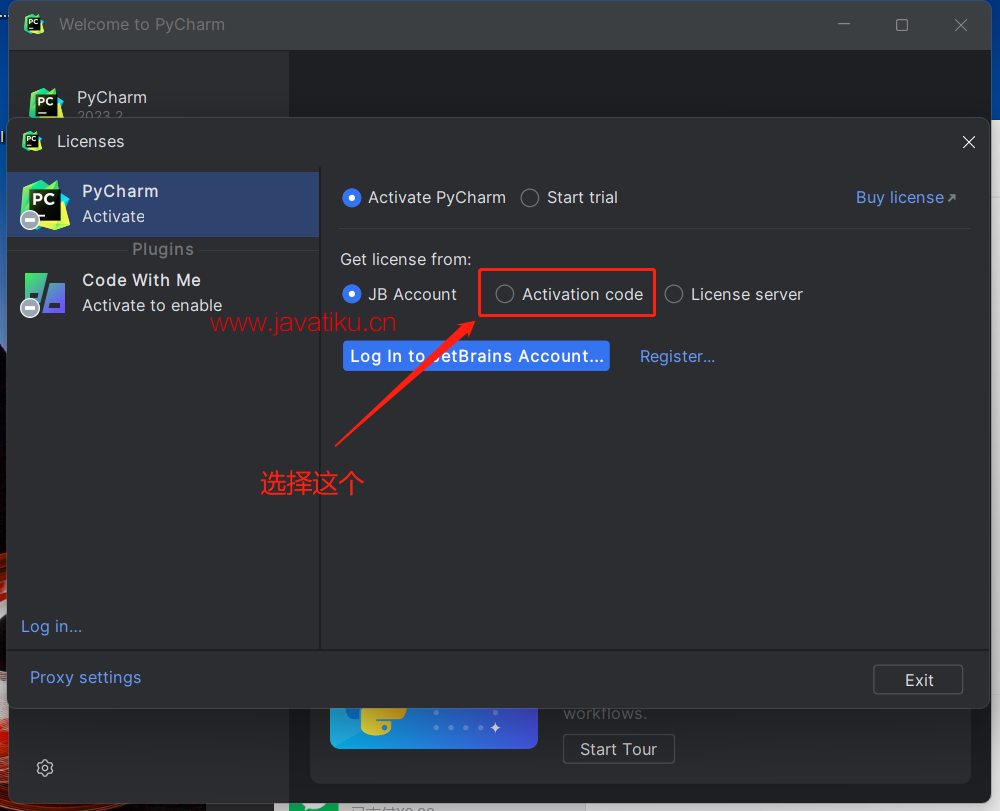Click the Welcome to PyCharm title bar icon
The height and width of the screenshot is (811, 1000).
coord(34,24)
